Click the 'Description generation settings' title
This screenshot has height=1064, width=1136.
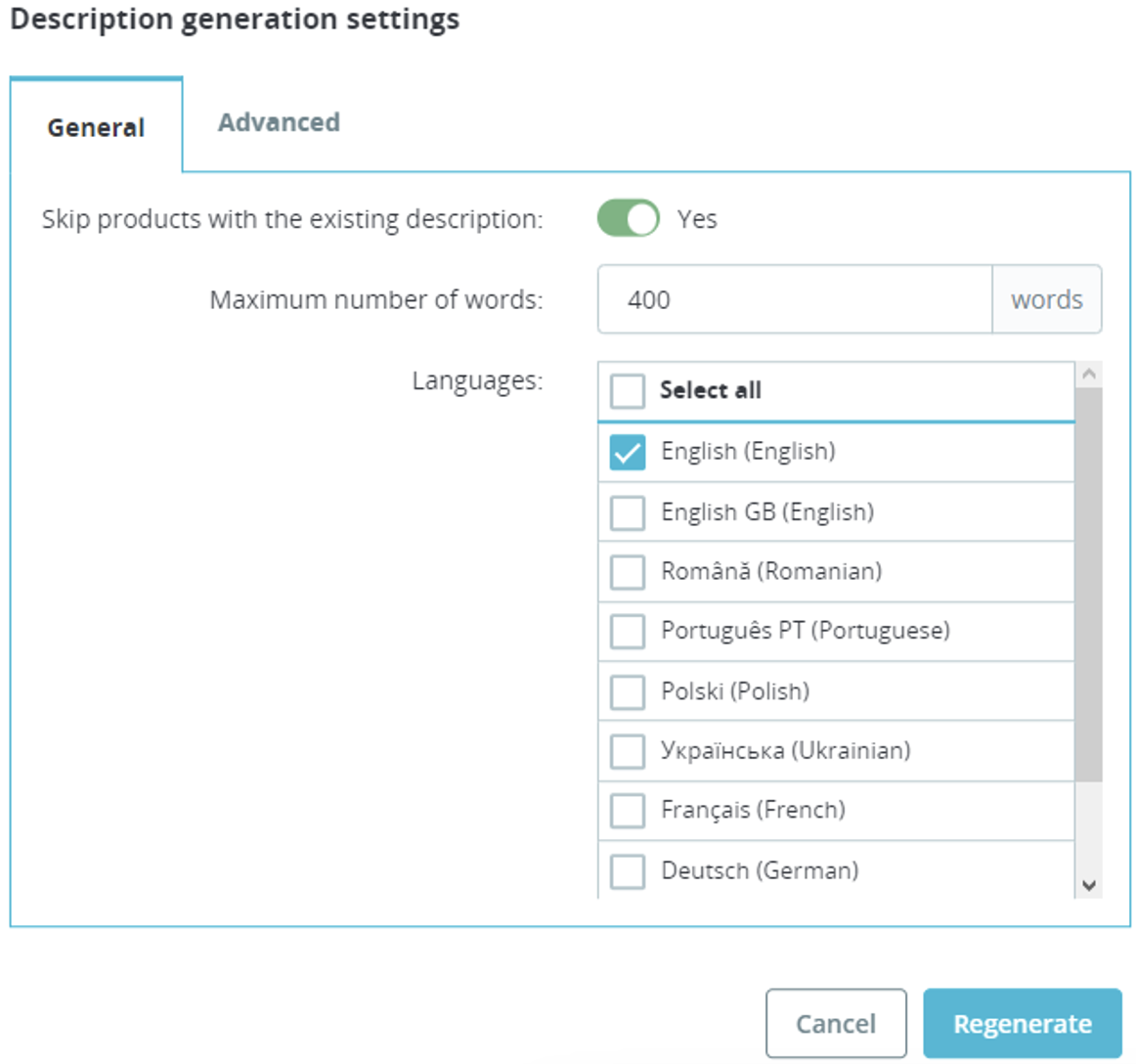coord(235,20)
